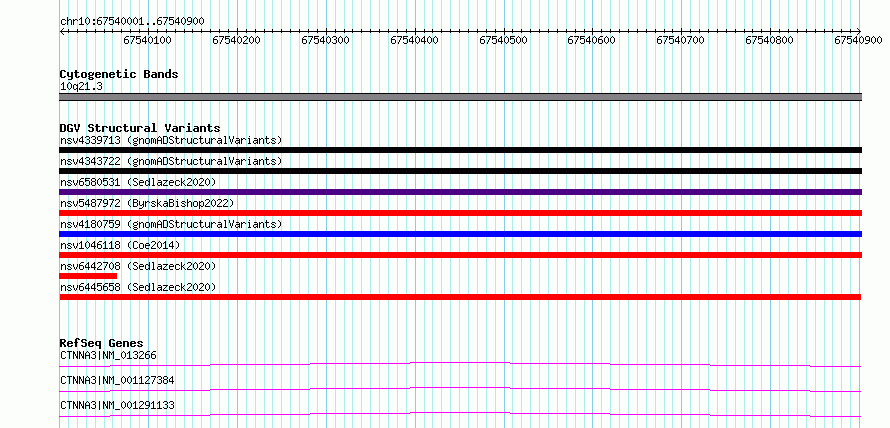Click ruler tick label 67540200
The image size is (890, 428).
point(237,40)
